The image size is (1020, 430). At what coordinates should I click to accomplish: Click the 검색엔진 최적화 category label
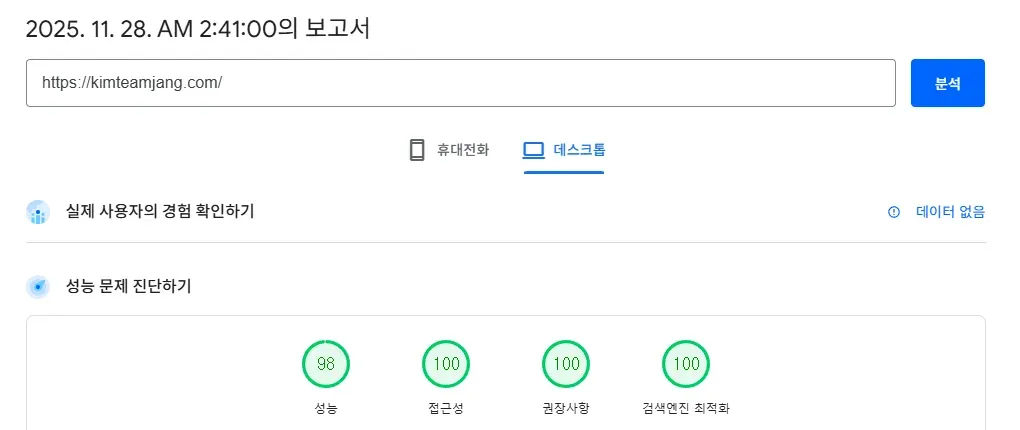point(686,408)
